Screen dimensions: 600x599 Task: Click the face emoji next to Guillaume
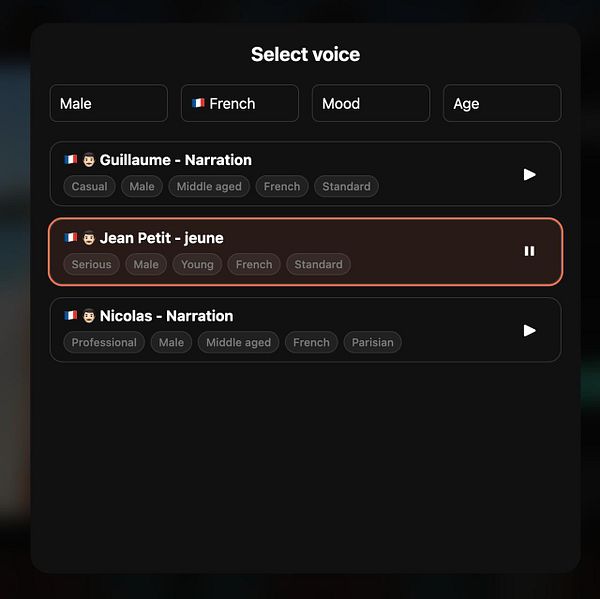pos(89,160)
